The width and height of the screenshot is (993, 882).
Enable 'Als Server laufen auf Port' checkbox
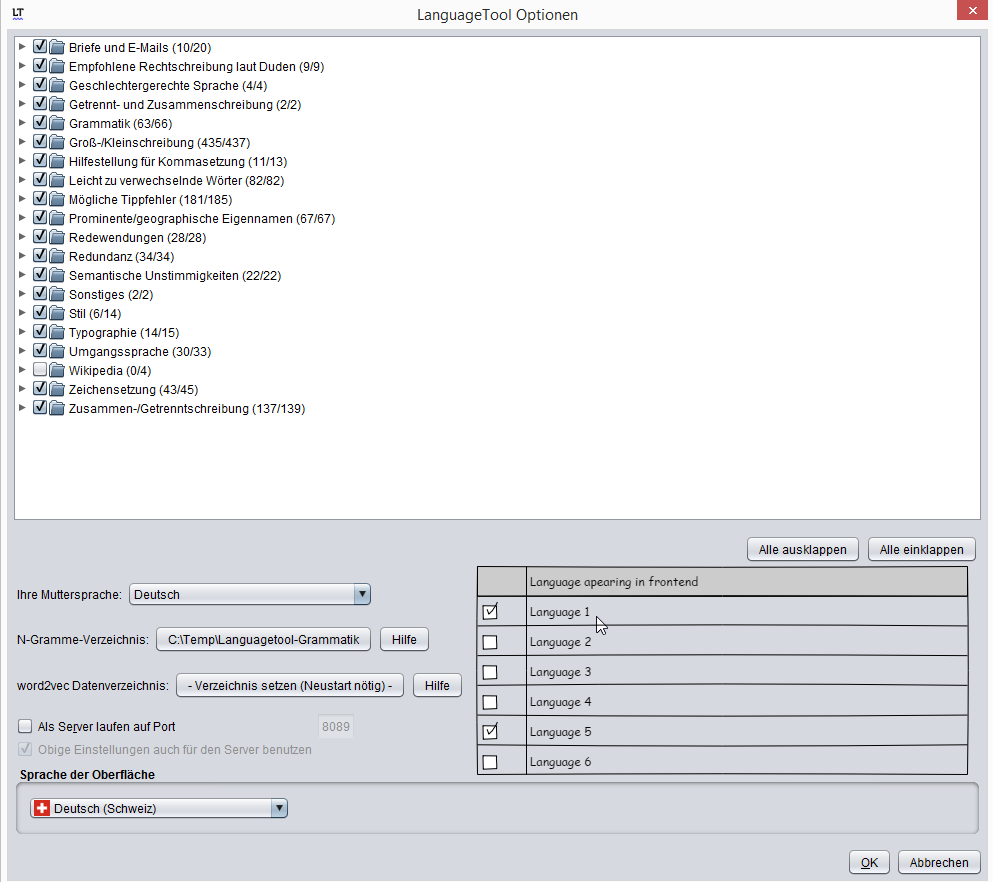pyautogui.click(x=25, y=726)
